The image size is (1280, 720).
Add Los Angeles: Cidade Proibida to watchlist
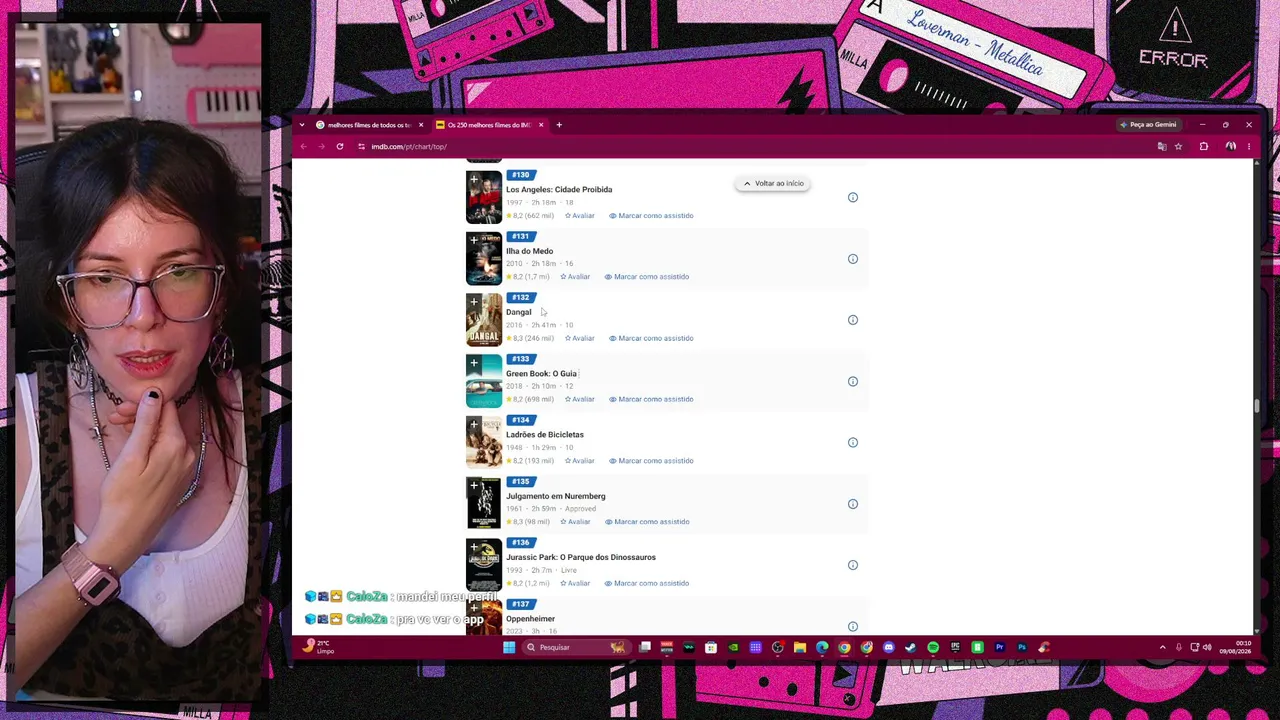click(x=474, y=180)
